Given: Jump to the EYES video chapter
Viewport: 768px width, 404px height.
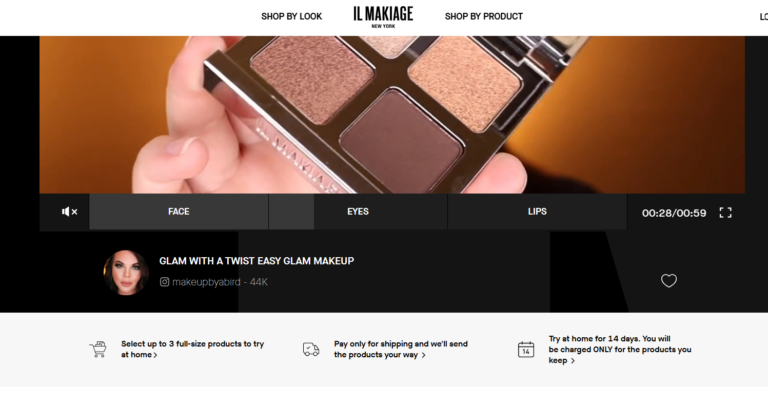Looking at the screenshot, I should click(x=358, y=212).
